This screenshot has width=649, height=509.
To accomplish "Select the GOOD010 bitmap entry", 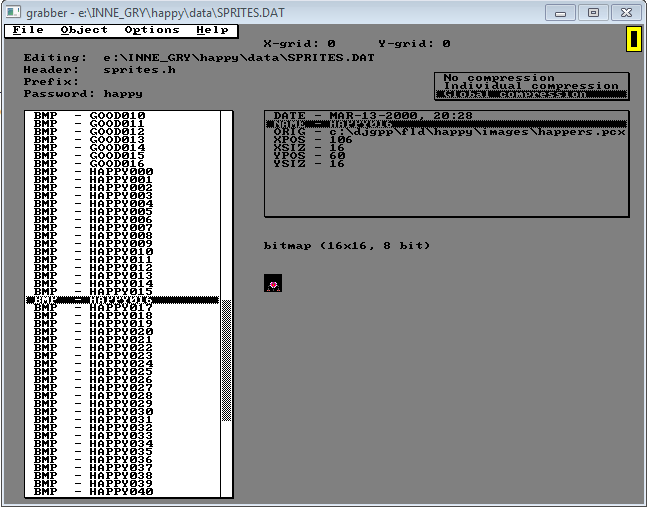I will (x=117, y=116).
